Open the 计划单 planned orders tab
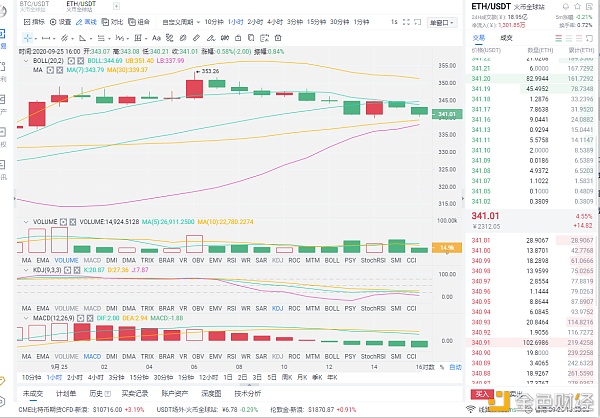This screenshot has width=600, height=418. pyautogui.click(x=66, y=394)
